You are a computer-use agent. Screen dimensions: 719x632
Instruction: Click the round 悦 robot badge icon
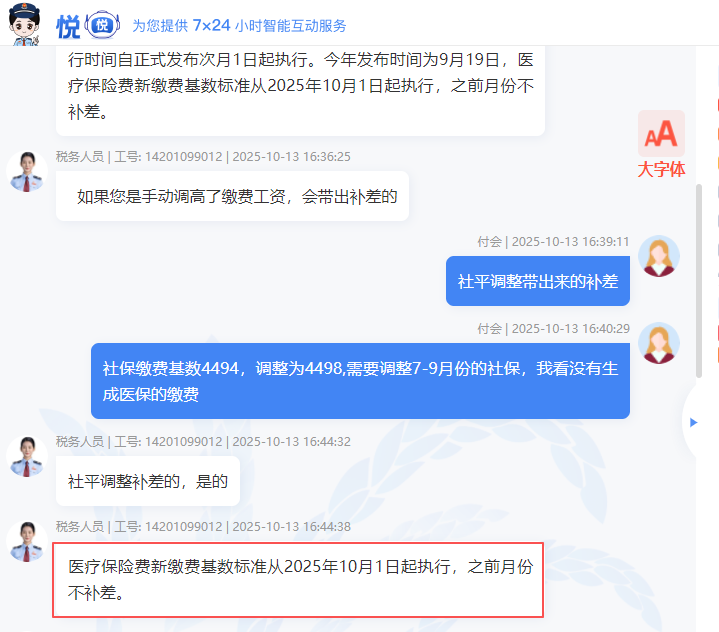(x=102, y=25)
